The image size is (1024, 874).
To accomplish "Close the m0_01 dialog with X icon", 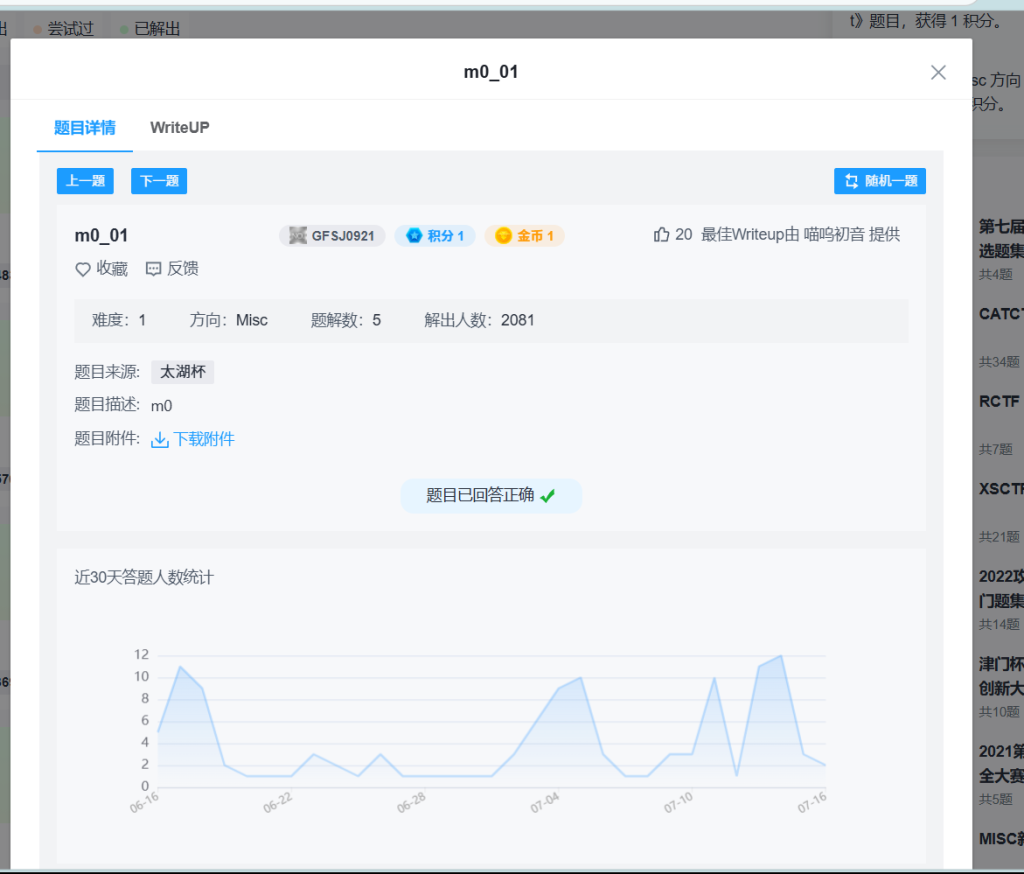I will [938, 72].
